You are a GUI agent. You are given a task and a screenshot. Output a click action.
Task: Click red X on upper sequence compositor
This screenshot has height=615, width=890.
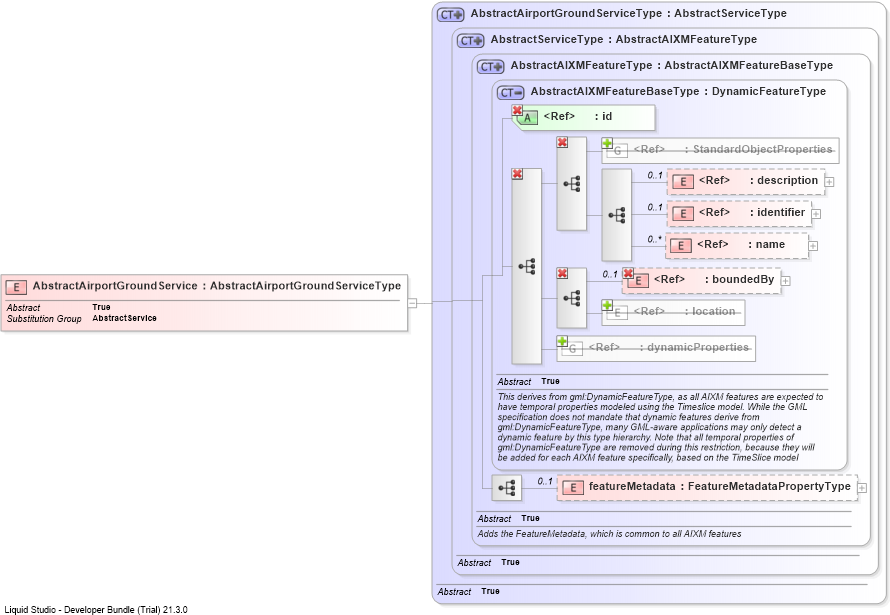[562, 142]
